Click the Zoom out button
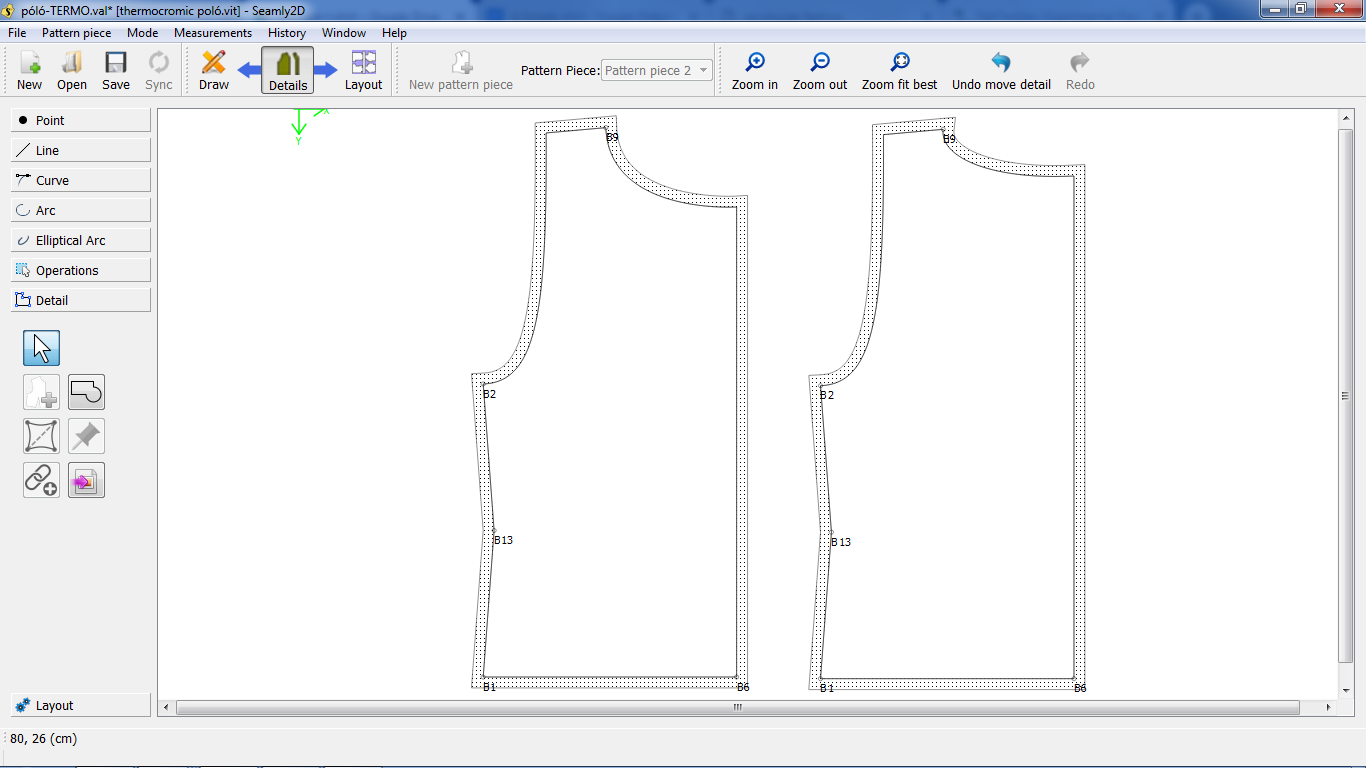Image resolution: width=1366 pixels, height=768 pixels. 820,71
